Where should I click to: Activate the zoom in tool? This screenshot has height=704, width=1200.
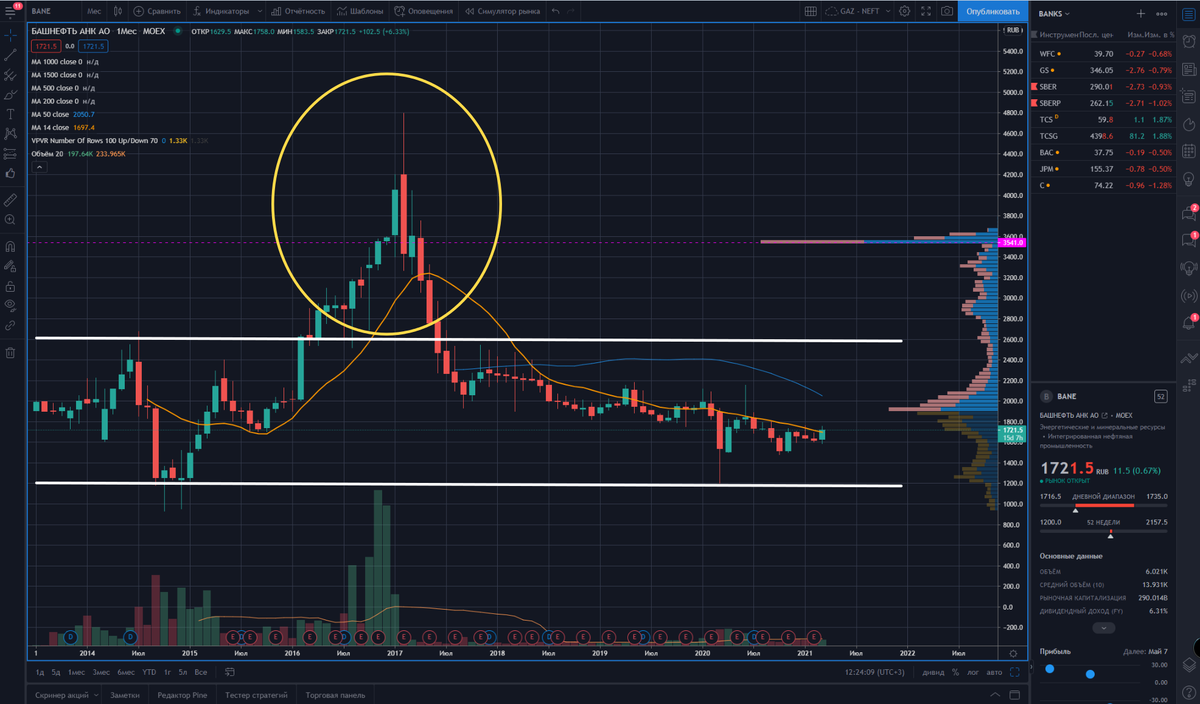coord(10,219)
